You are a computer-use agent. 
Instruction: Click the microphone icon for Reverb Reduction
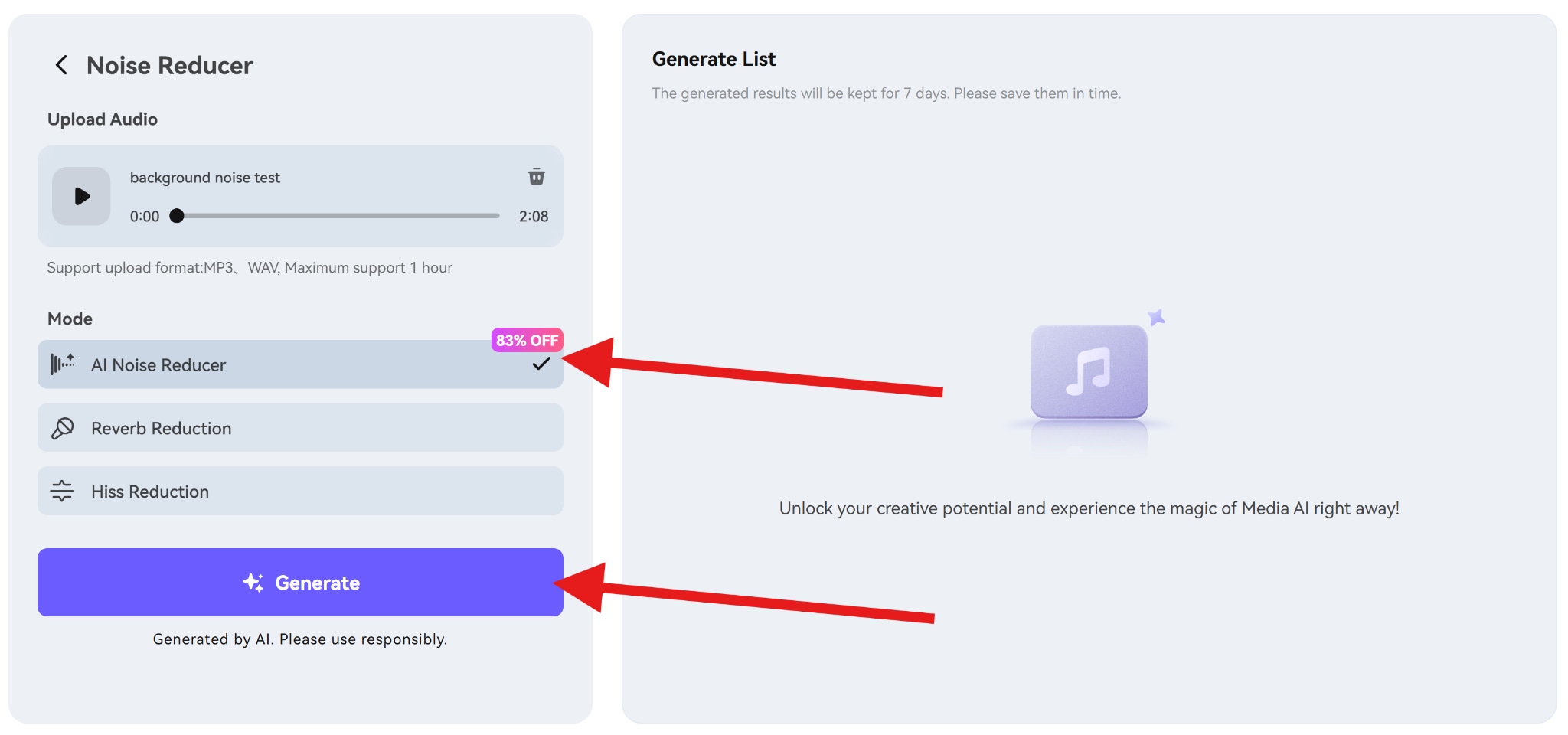(63, 427)
